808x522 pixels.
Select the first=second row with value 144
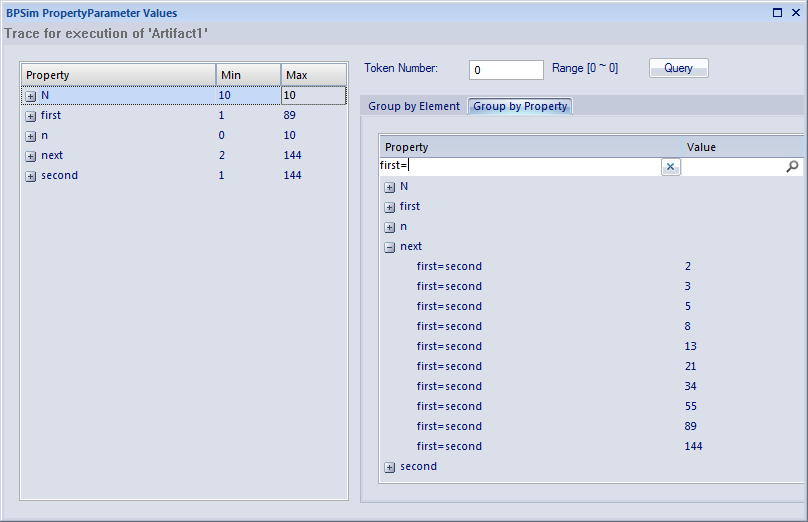point(449,446)
